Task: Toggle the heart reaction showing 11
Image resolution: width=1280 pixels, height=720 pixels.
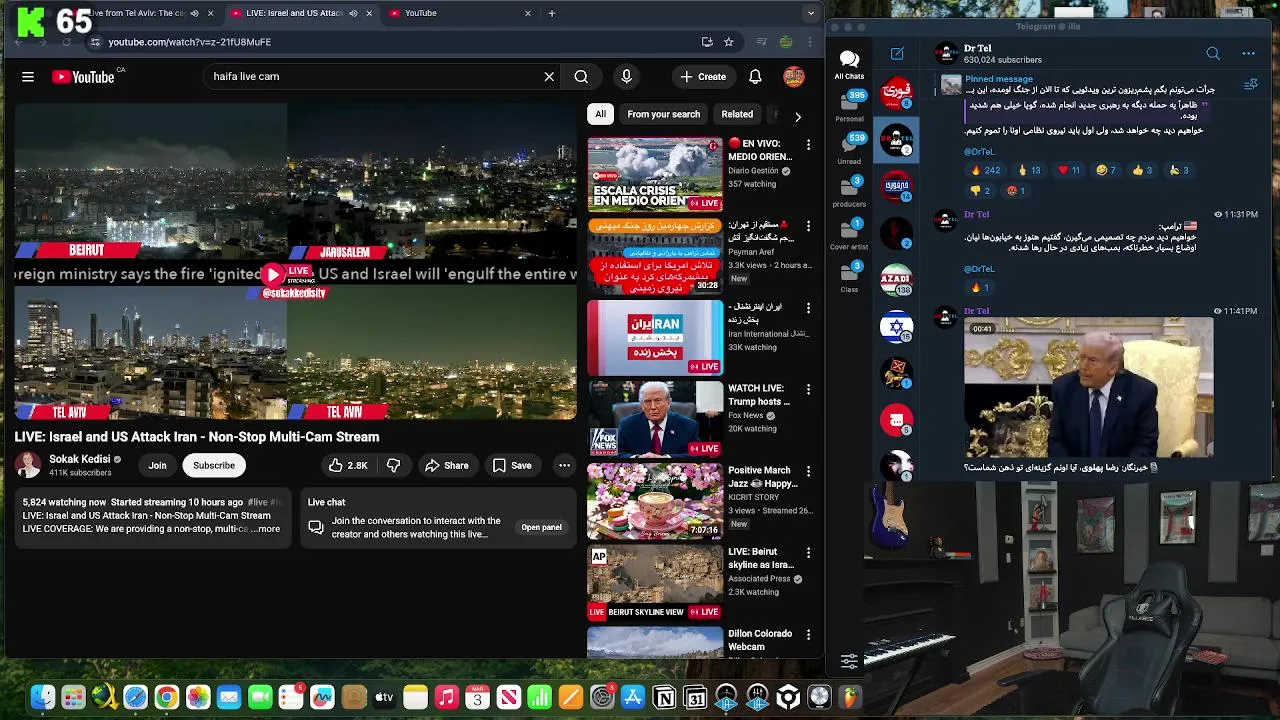Action: (1069, 170)
